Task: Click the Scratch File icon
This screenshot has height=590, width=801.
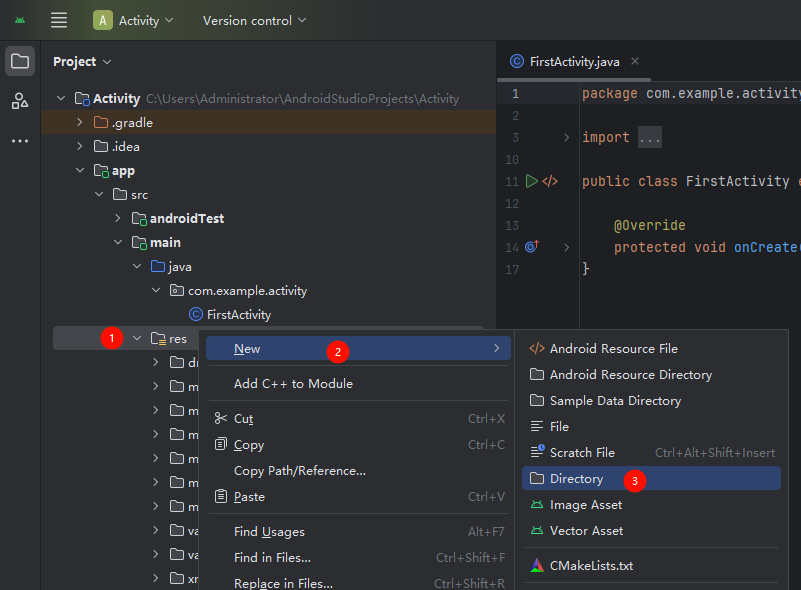Action: (537, 452)
